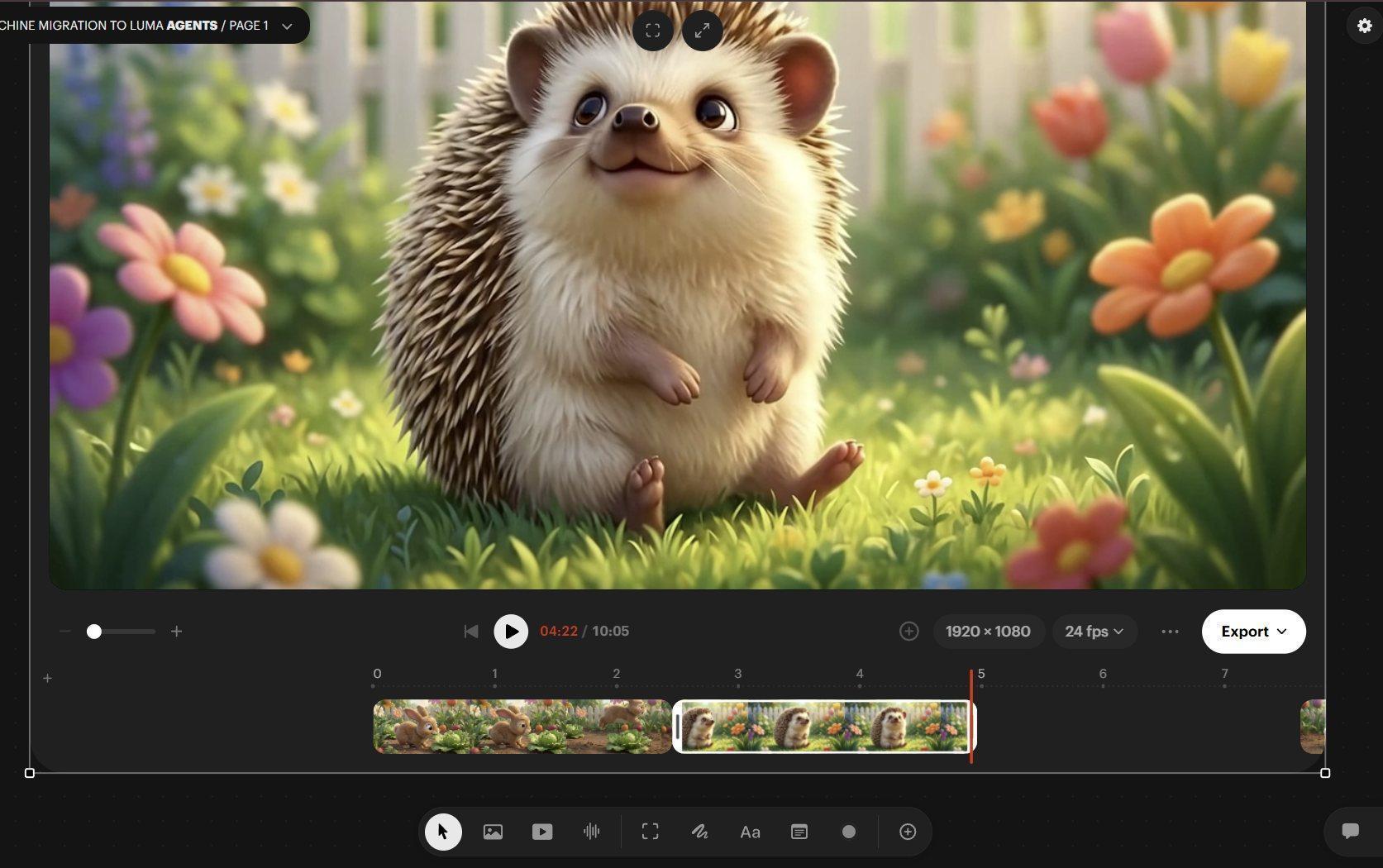Click the hedgehog clip's left trim handle
The height and width of the screenshot is (868, 1383).
pyautogui.click(x=678, y=727)
